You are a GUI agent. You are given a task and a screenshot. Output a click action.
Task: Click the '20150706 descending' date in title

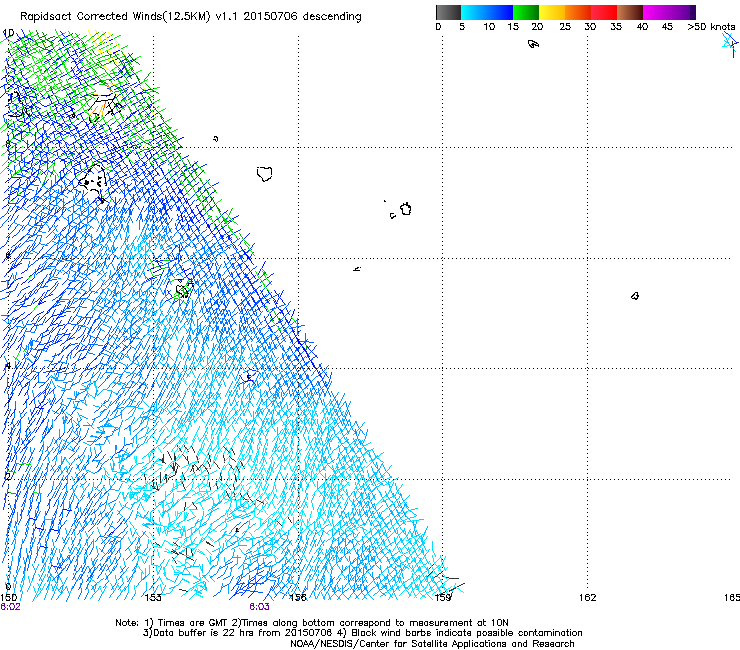303,16
